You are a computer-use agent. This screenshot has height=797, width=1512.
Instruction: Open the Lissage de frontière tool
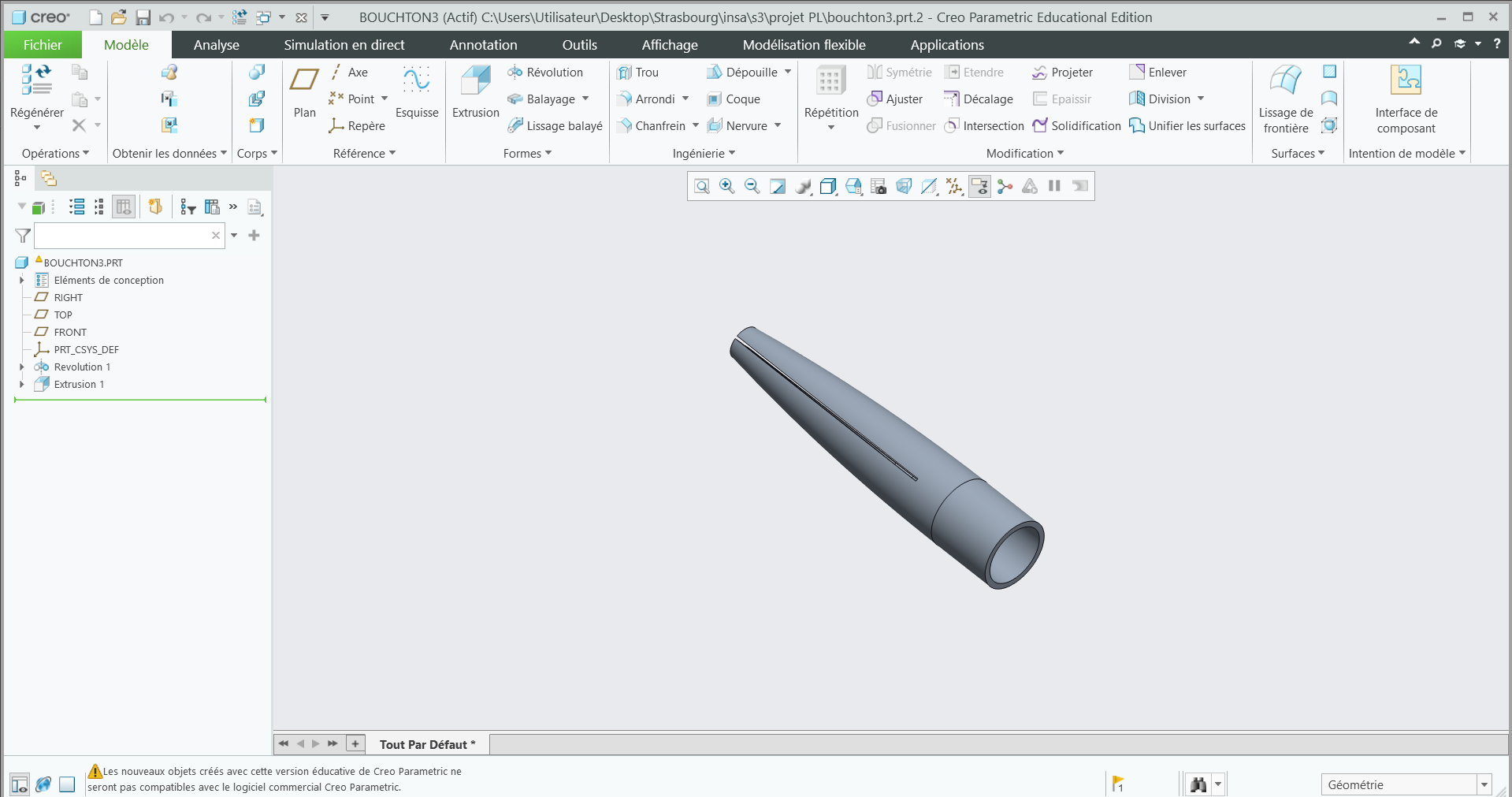tap(1285, 82)
